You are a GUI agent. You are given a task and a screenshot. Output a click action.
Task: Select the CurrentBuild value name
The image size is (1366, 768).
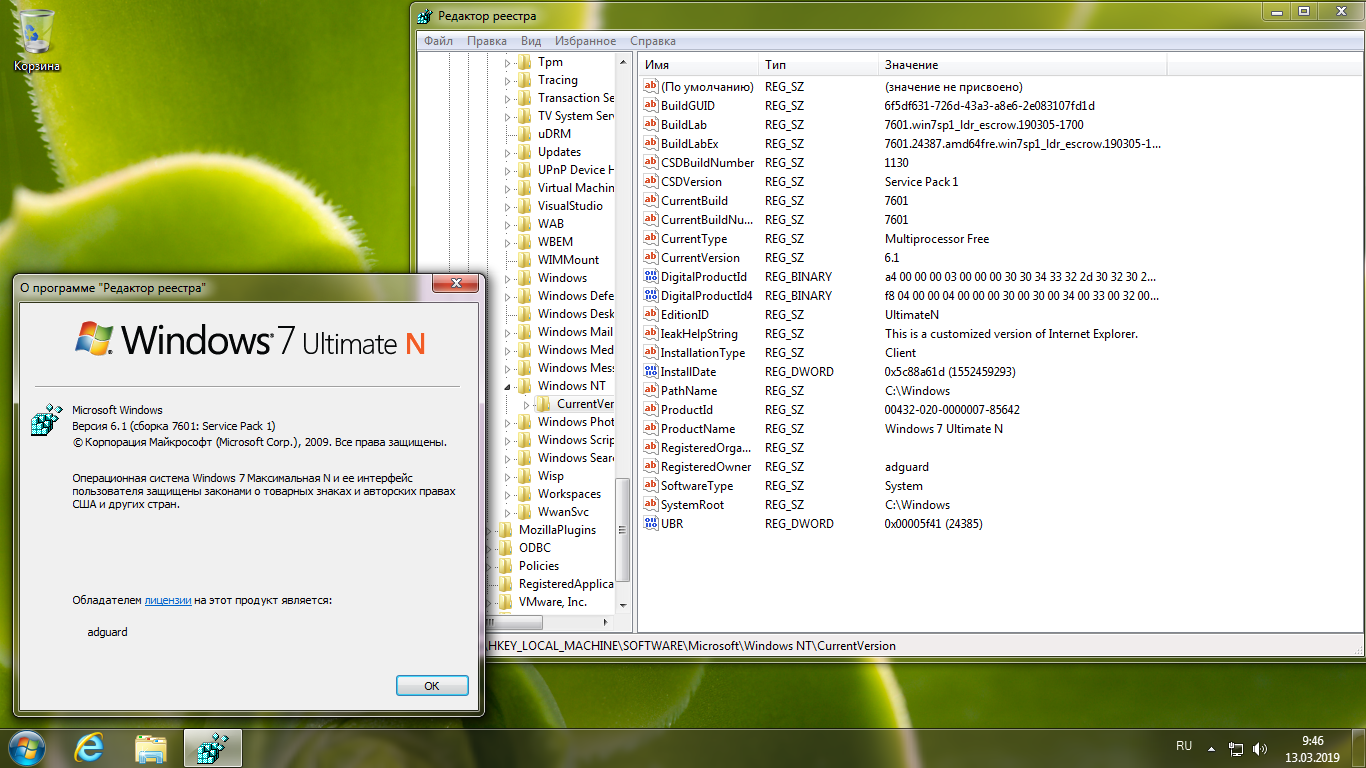click(694, 201)
